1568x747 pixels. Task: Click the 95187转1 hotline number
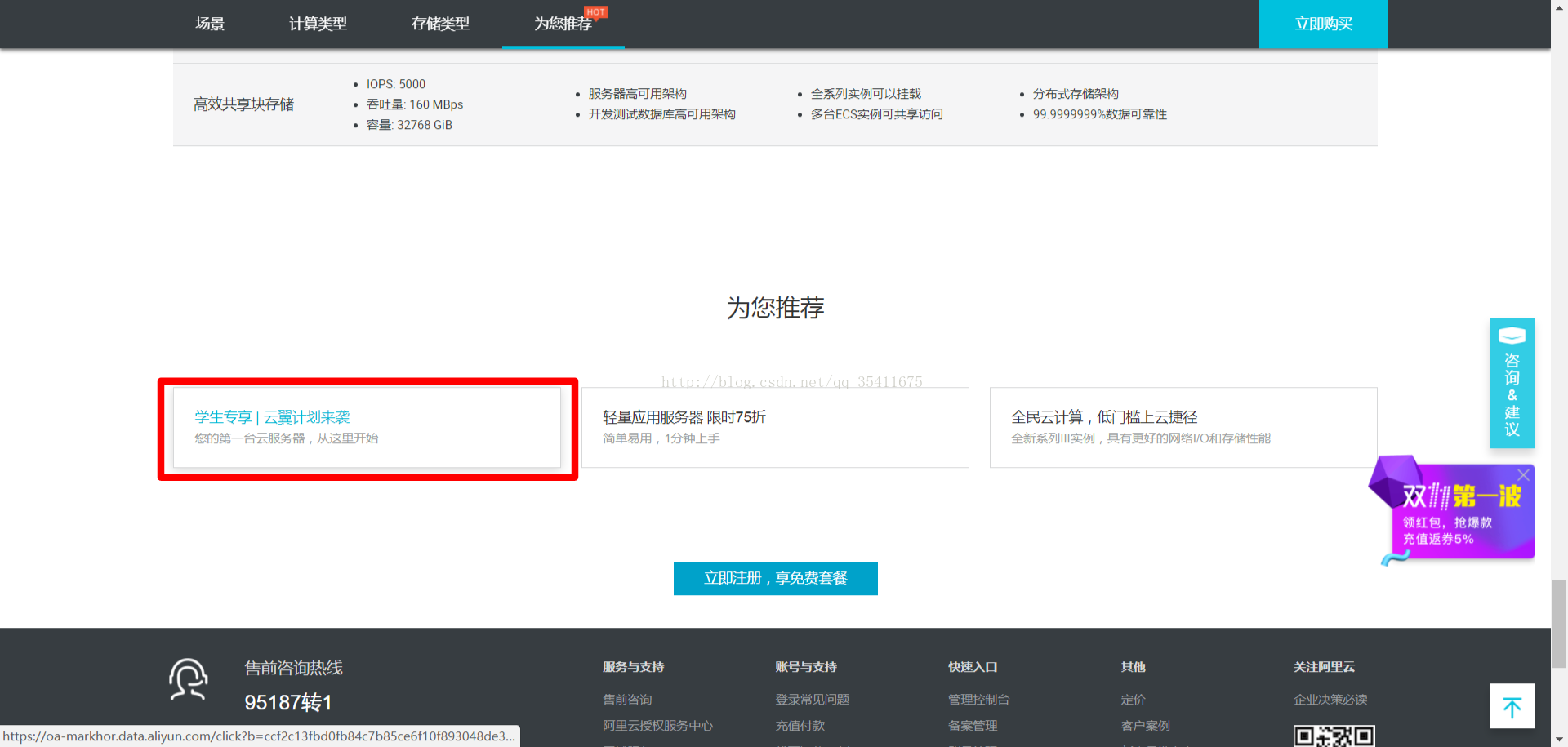coord(288,703)
